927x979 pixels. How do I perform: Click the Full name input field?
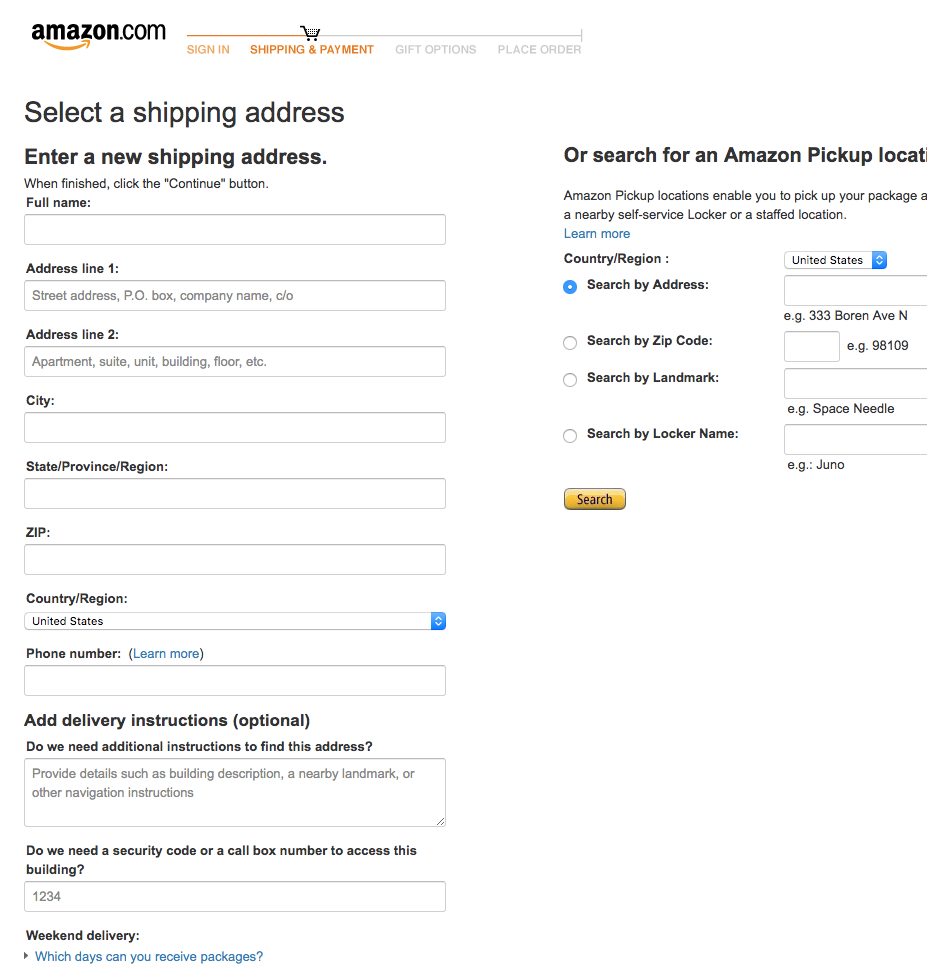click(234, 229)
